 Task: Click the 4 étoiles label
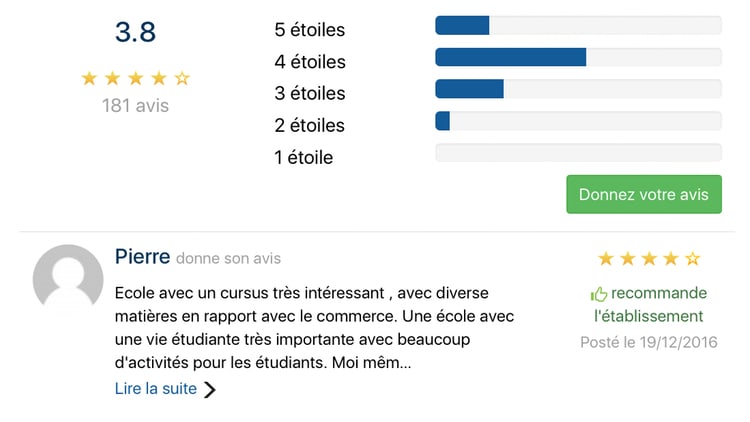pos(310,62)
